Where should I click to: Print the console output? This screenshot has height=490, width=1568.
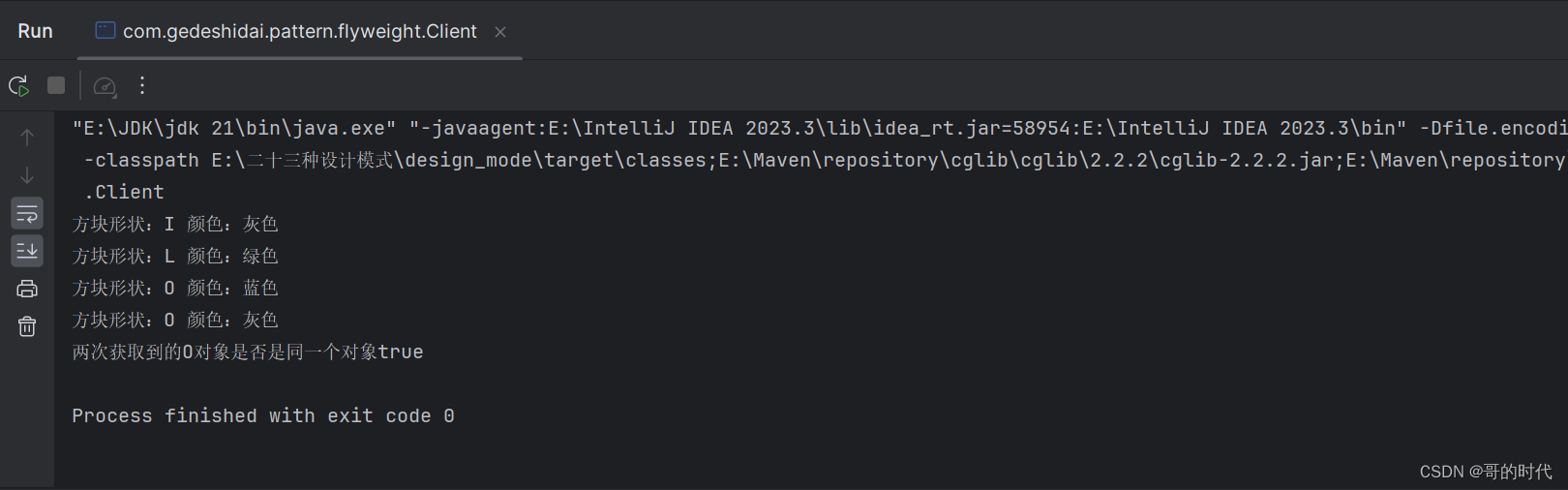pyautogui.click(x=27, y=289)
